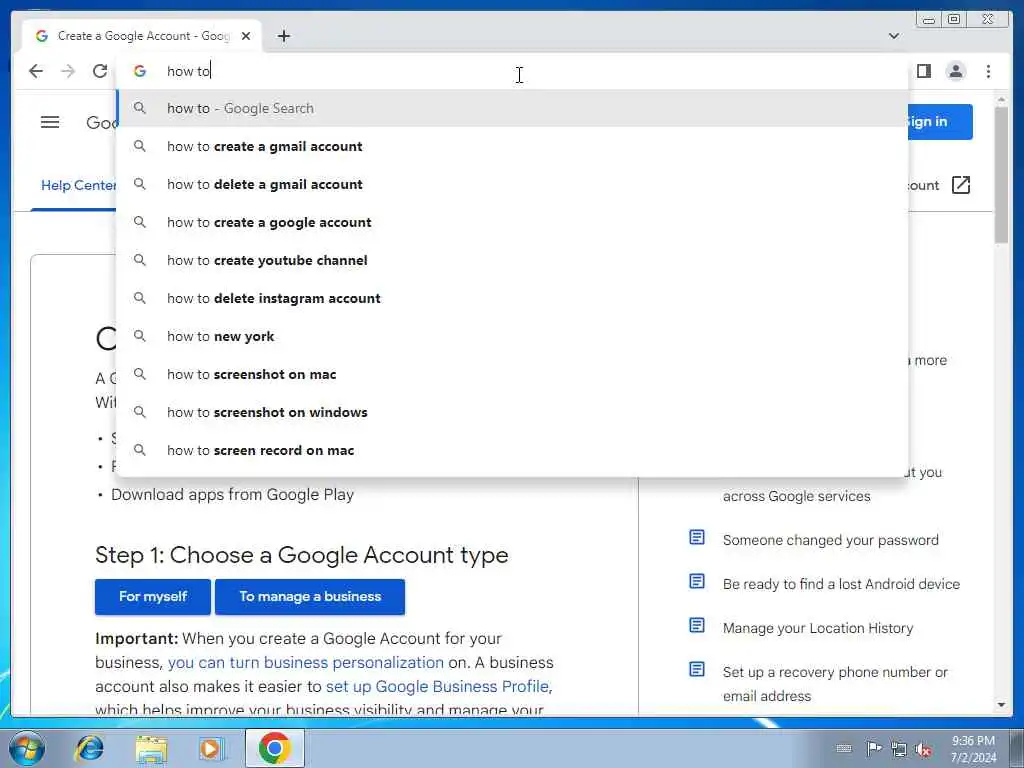Pick suggestion 'how to create youtube channel'
The width and height of the screenshot is (1024, 768).
point(513,260)
